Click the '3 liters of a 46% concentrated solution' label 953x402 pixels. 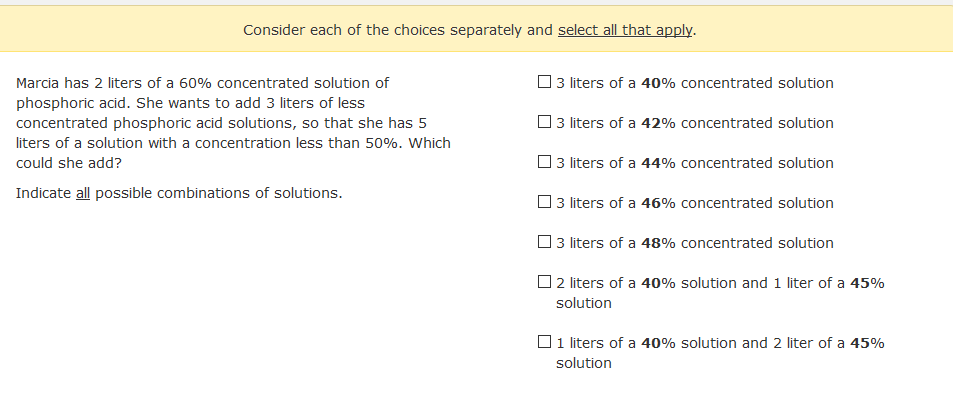(695, 203)
